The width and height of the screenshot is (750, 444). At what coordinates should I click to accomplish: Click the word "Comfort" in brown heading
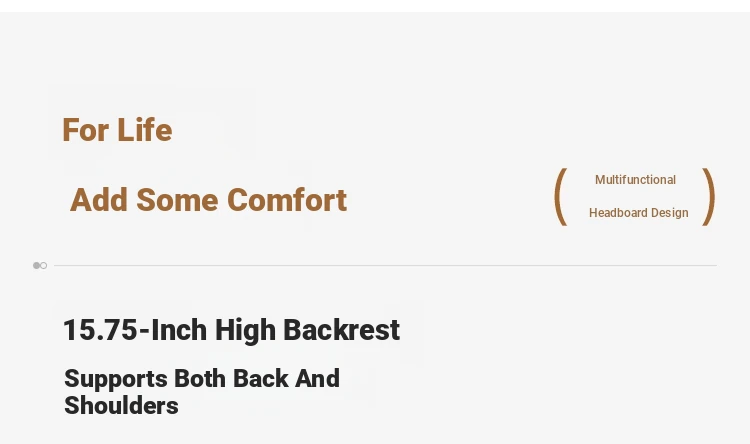(x=287, y=200)
